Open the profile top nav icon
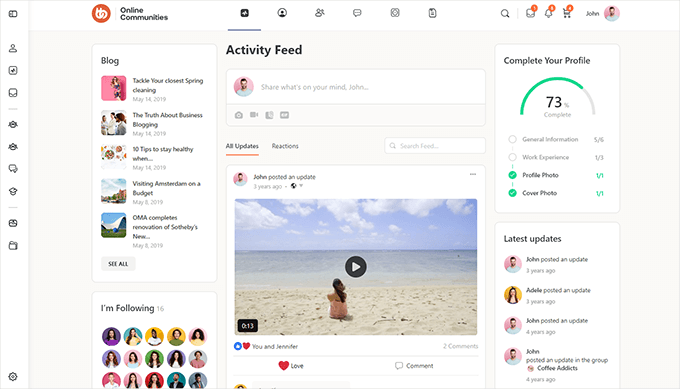Viewport: 680px width, 389px height. [x=282, y=13]
